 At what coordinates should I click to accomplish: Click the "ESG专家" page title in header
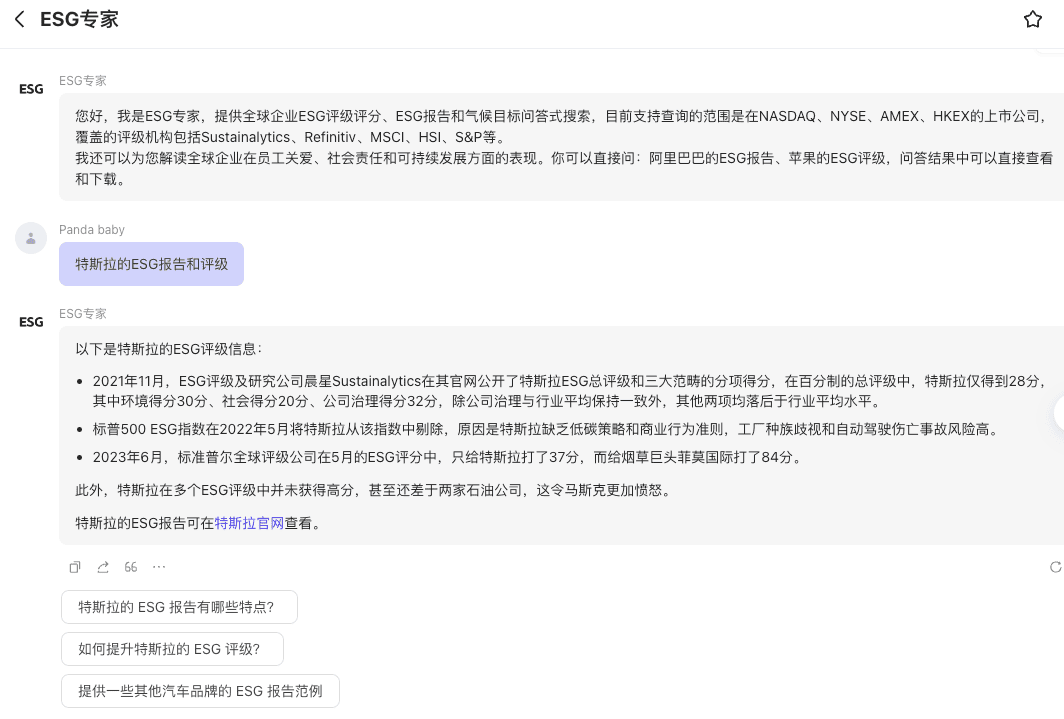(x=79, y=19)
